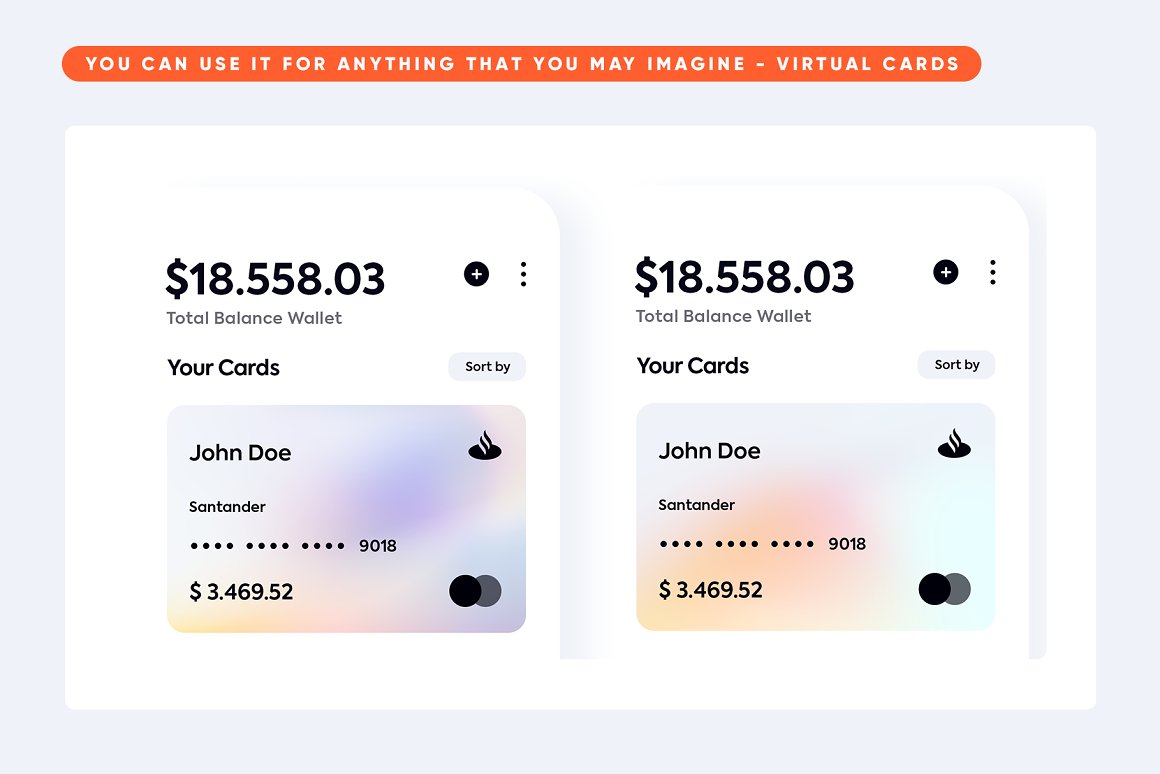
Task: Open three-dot menu on left wallet
Action: point(523,274)
